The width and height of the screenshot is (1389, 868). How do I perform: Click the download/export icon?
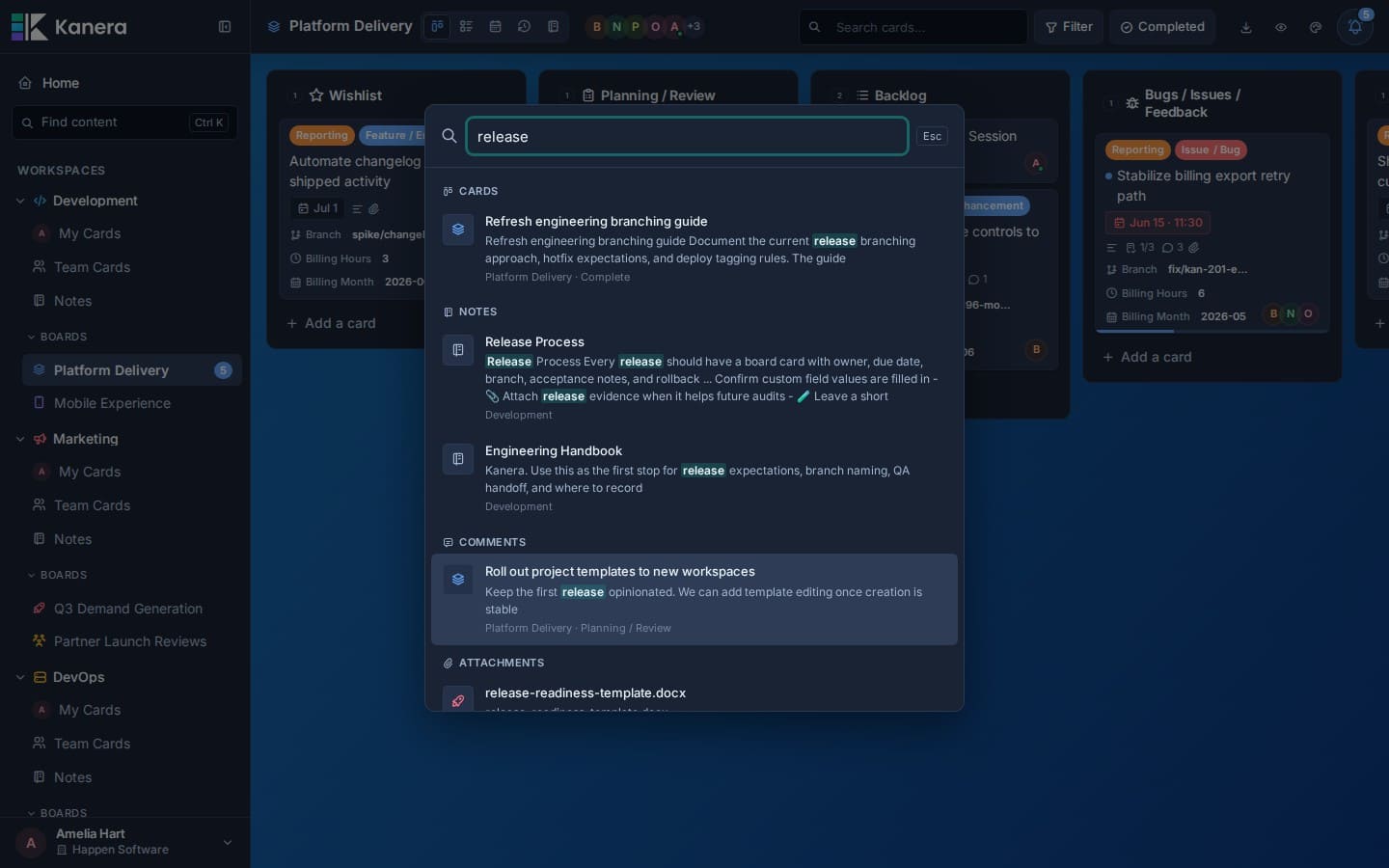pyautogui.click(x=1246, y=27)
